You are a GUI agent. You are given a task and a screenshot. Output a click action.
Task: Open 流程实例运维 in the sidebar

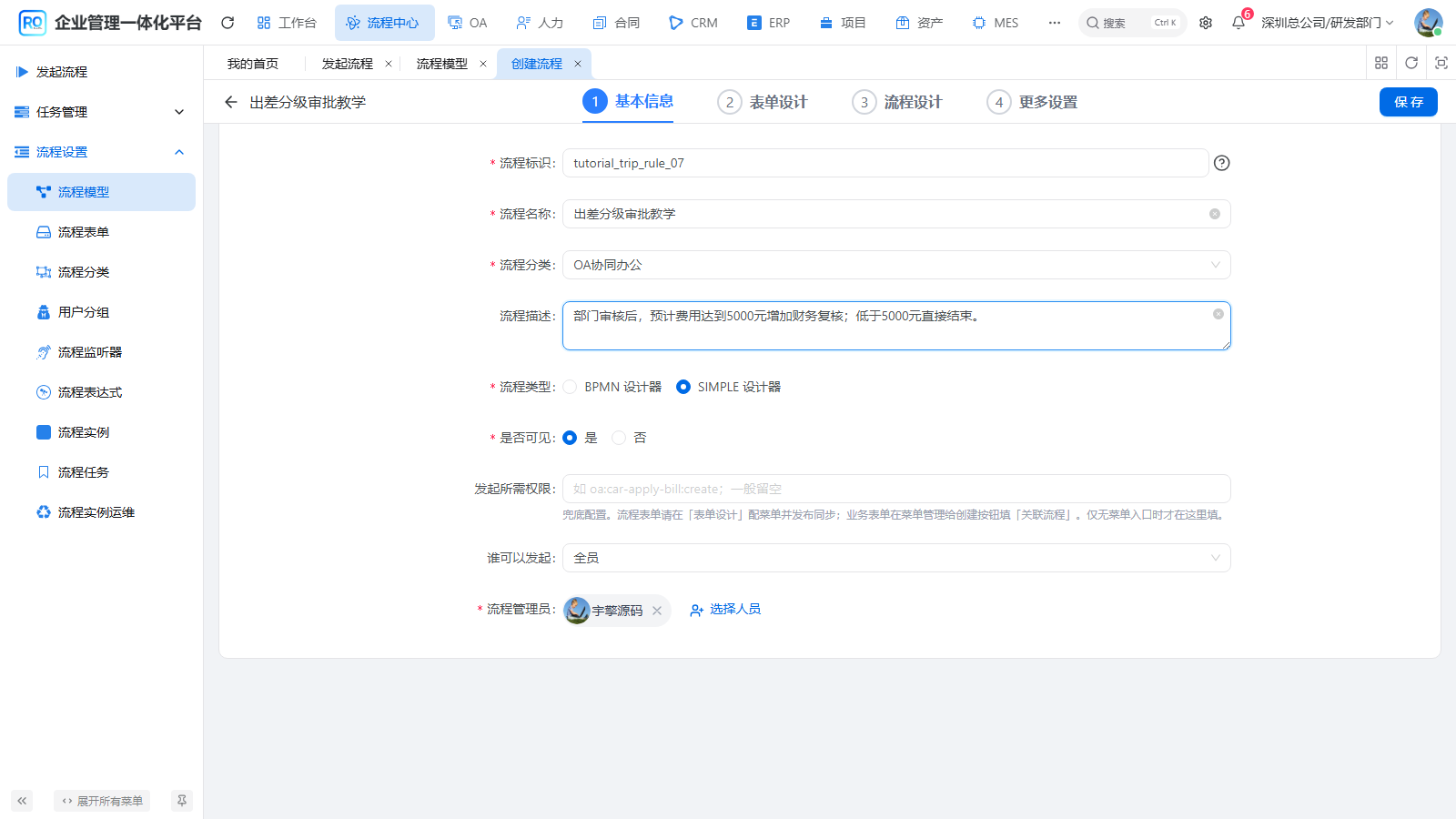click(101, 512)
